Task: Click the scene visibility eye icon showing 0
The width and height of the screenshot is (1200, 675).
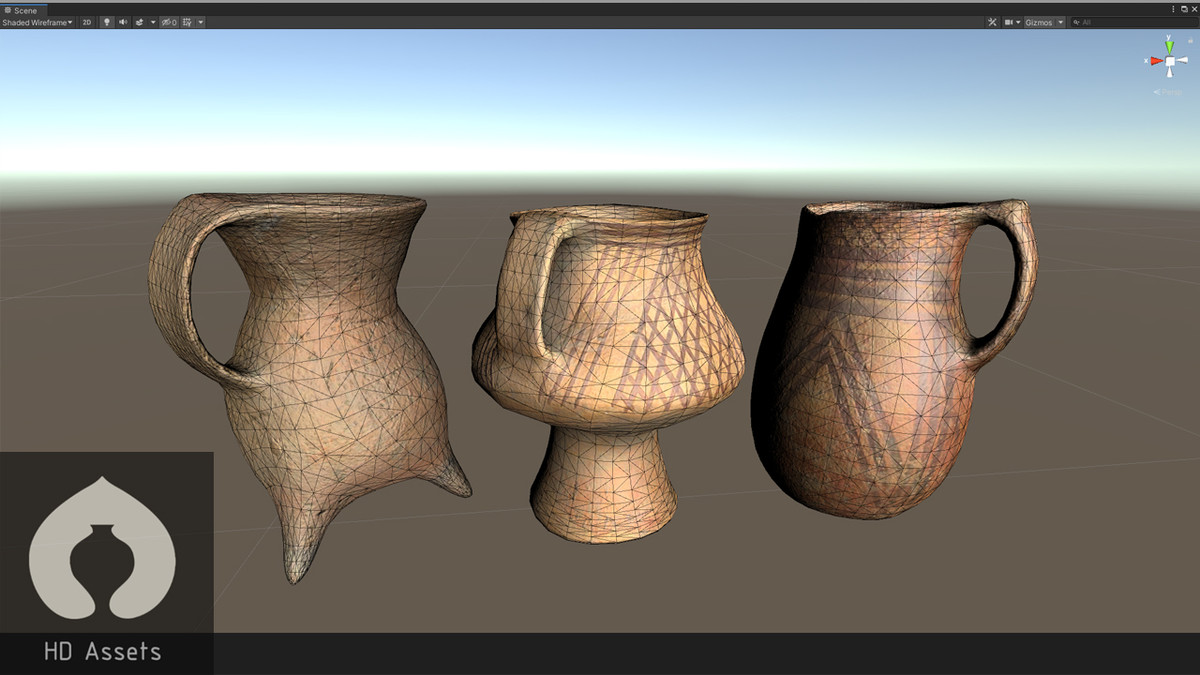Action: [x=167, y=21]
